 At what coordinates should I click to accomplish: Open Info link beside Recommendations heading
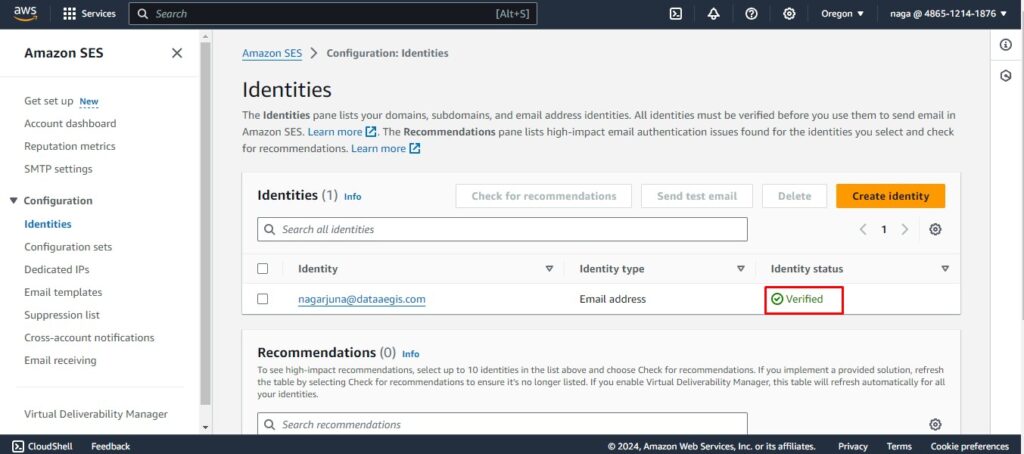411,354
